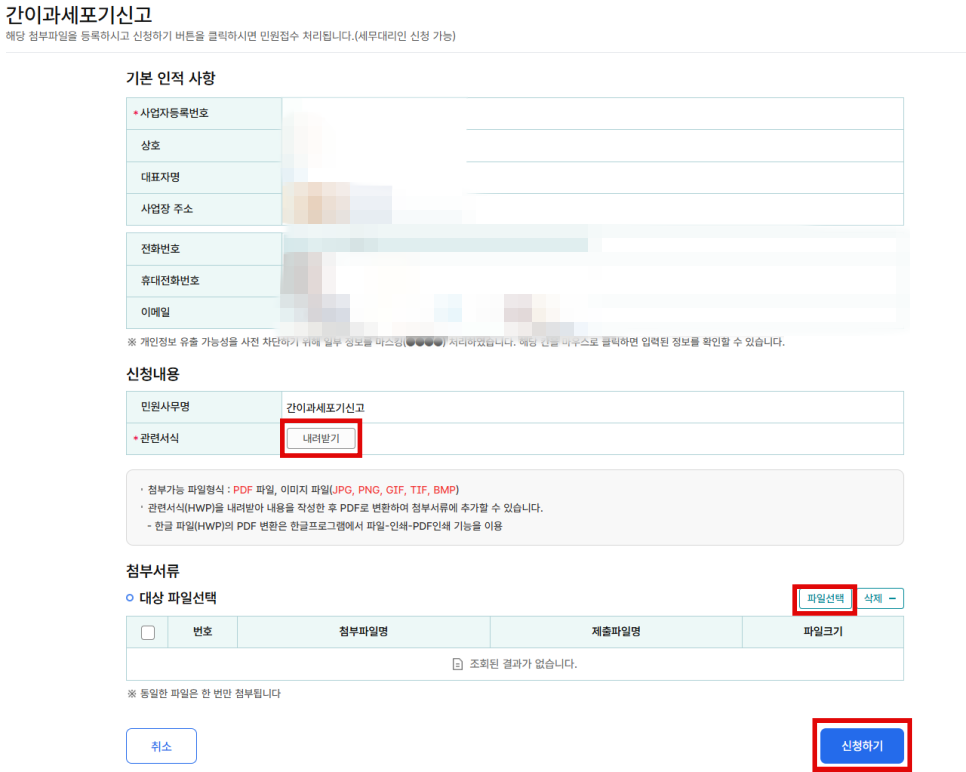Click the 파일크기 column header
Image resolution: width=966 pixels, height=772 pixels.
pyautogui.click(x=822, y=632)
